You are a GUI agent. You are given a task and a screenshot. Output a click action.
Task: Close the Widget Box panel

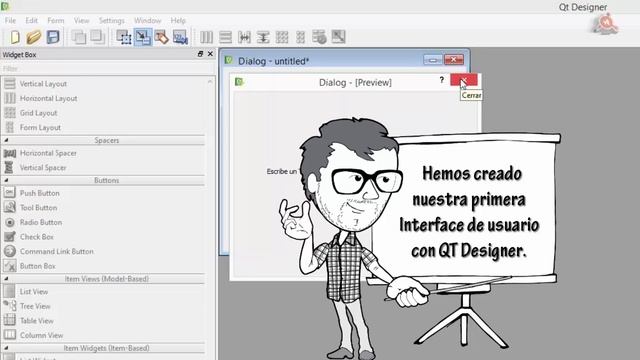point(210,54)
